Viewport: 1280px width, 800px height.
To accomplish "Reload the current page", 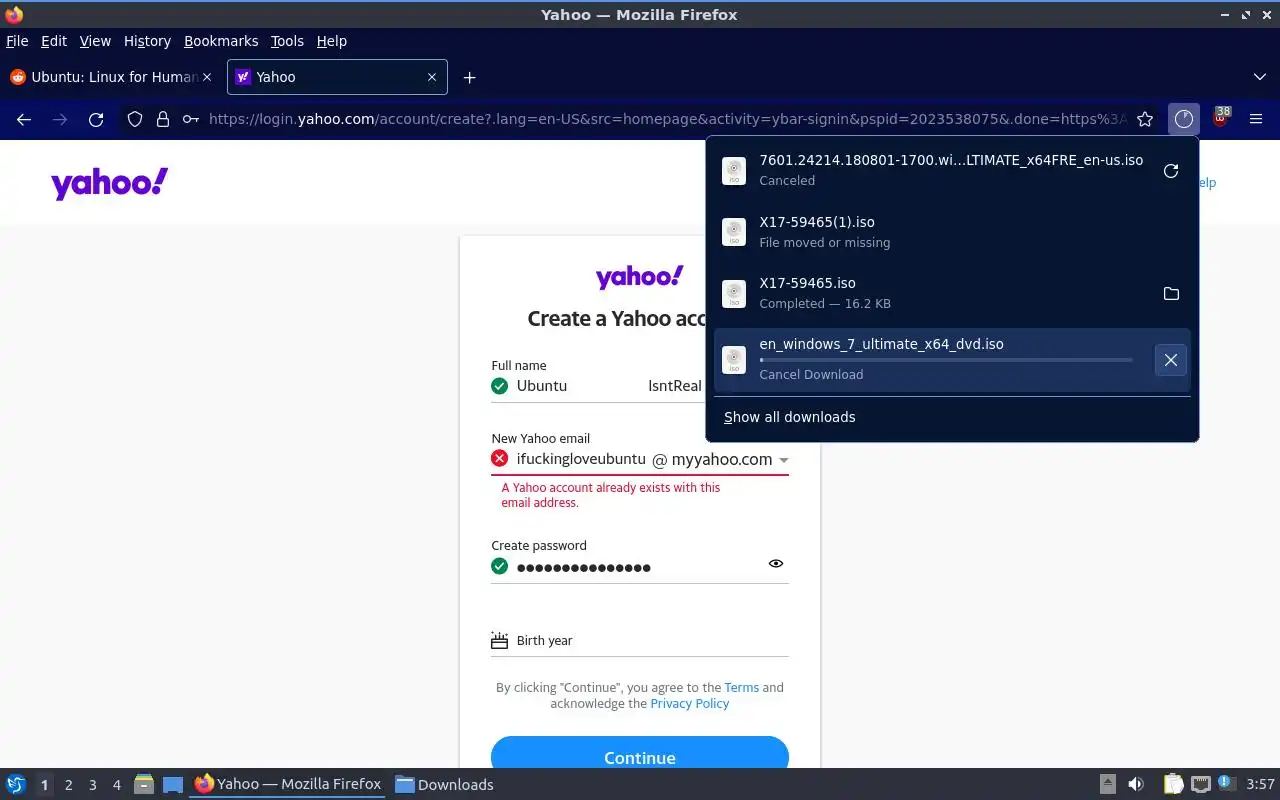I will pyautogui.click(x=96, y=119).
